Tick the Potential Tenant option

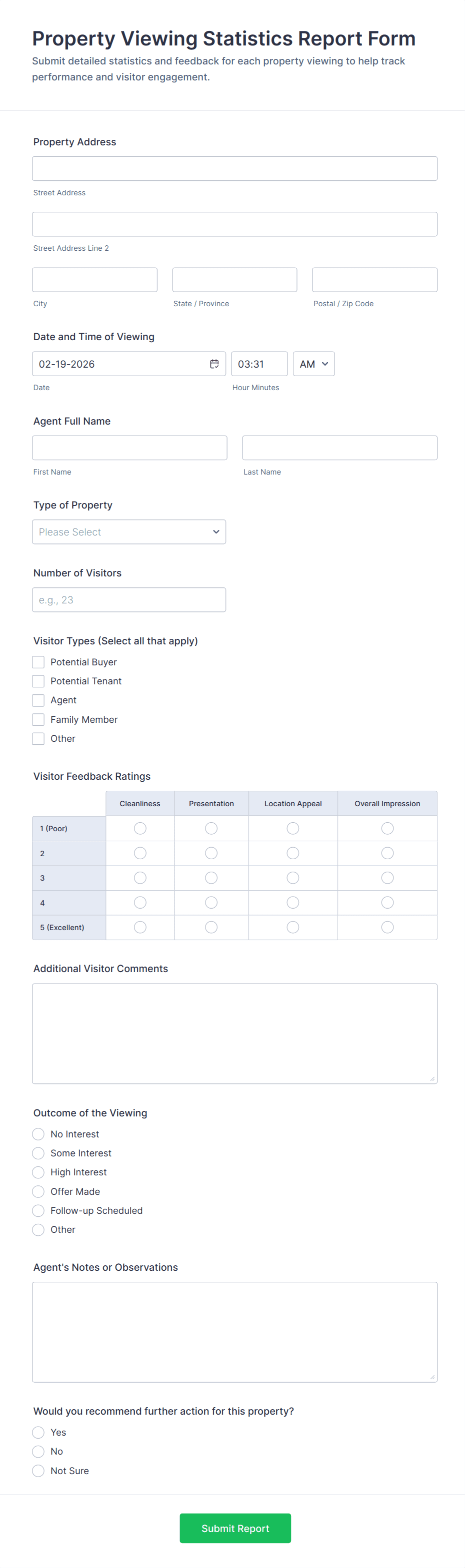38,681
